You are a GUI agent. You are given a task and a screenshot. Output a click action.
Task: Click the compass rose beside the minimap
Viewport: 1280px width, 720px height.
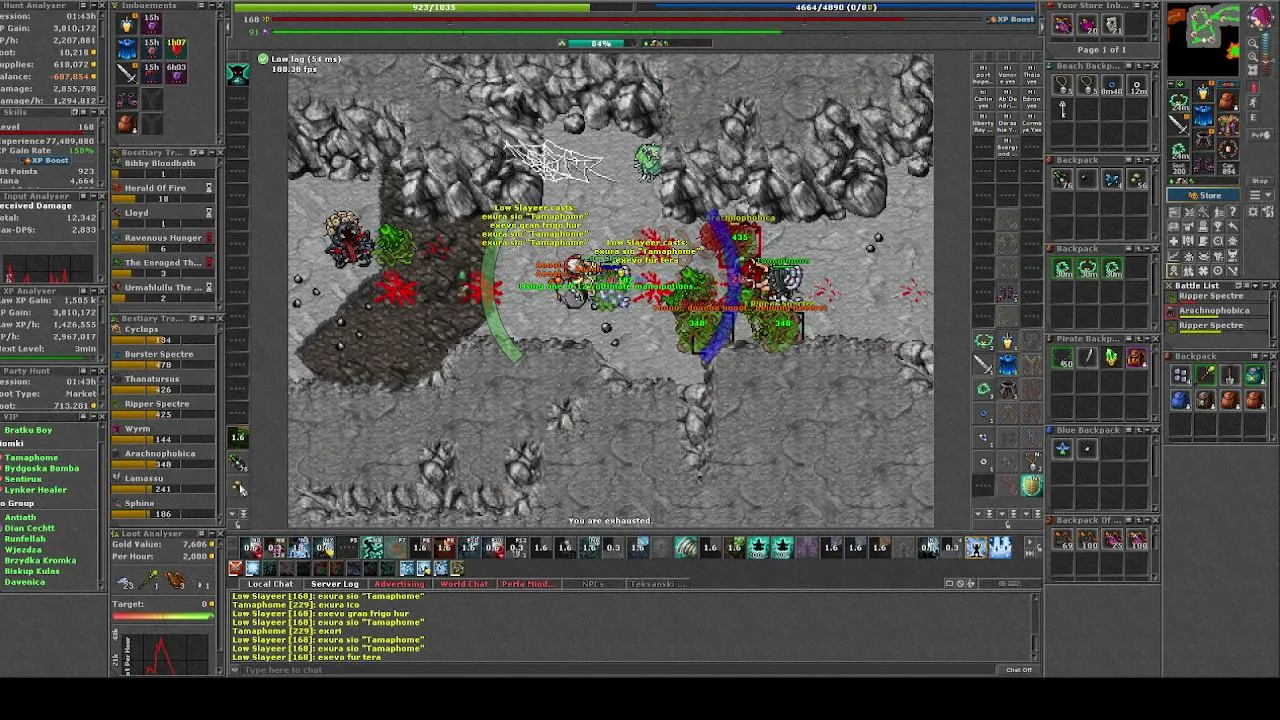1260,18
